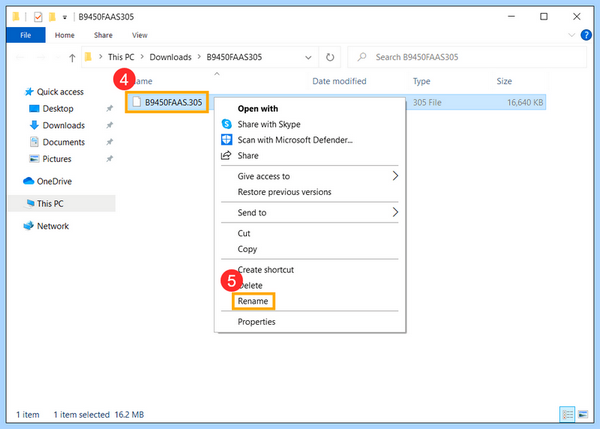Open the View ribbon tab
The width and height of the screenshot is (600, 429).
pyautogui.click(x=140, y=35)
